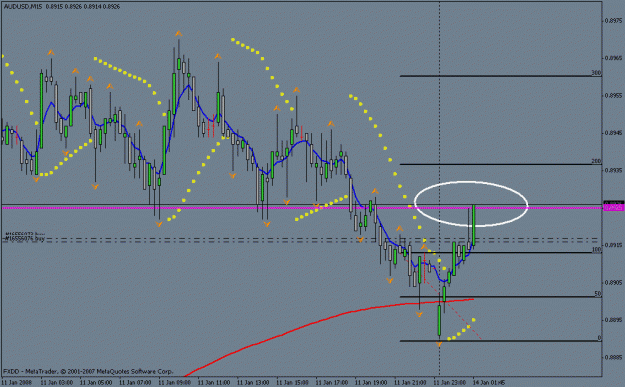Click the 14 Jan 01:45 time label
Viewport: 625px width, 387px height.
click(x=489, y=383)
